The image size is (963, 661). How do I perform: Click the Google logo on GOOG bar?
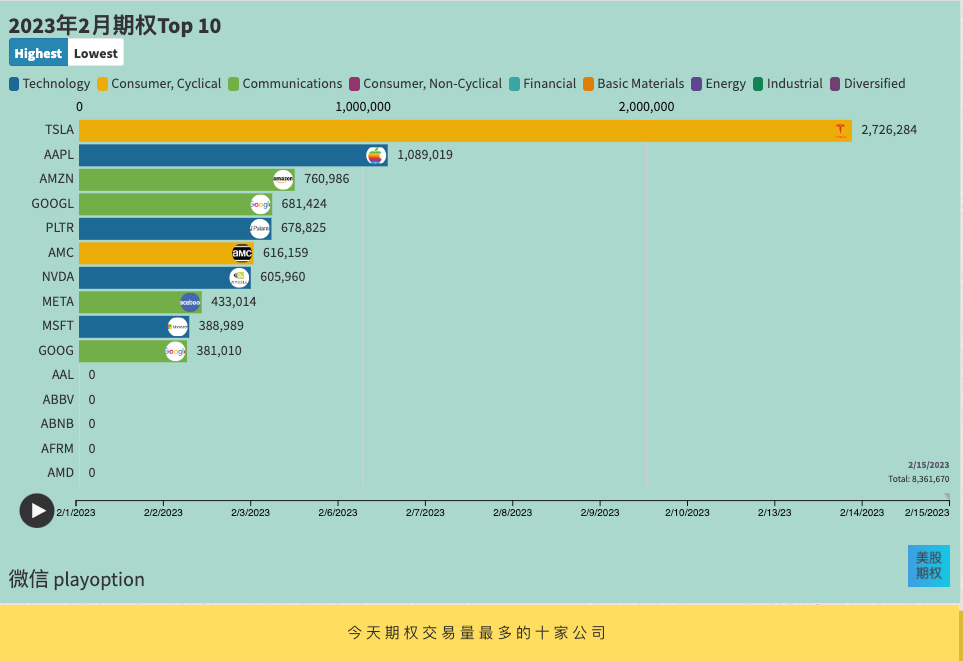pyautogui.click(x=176, y=351)
